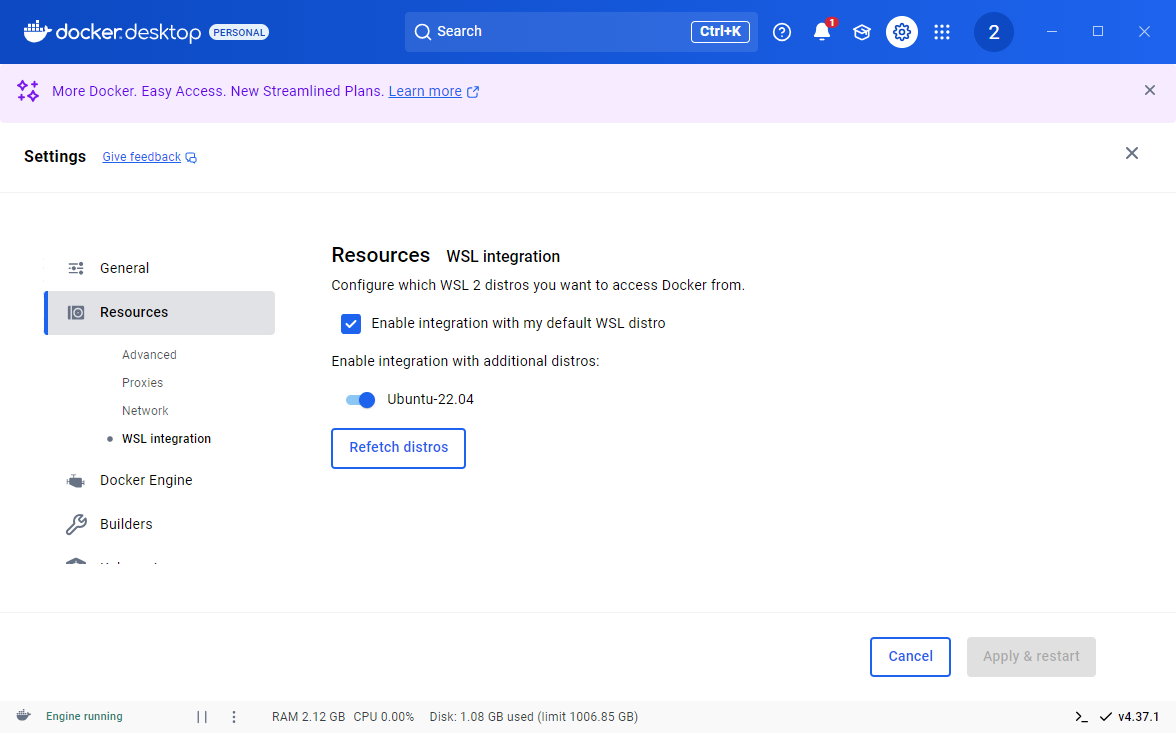
Task: Click the Resources disk icon
Action: click(76, 313)
